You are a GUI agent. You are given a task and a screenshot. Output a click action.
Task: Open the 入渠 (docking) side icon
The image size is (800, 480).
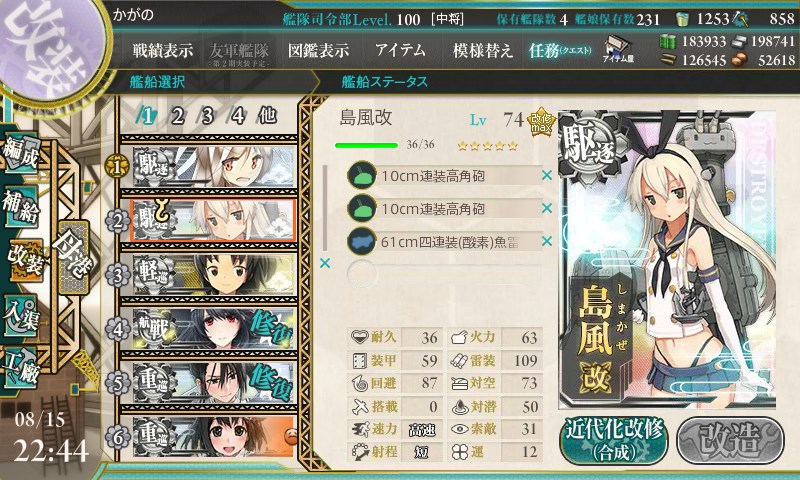21,316
